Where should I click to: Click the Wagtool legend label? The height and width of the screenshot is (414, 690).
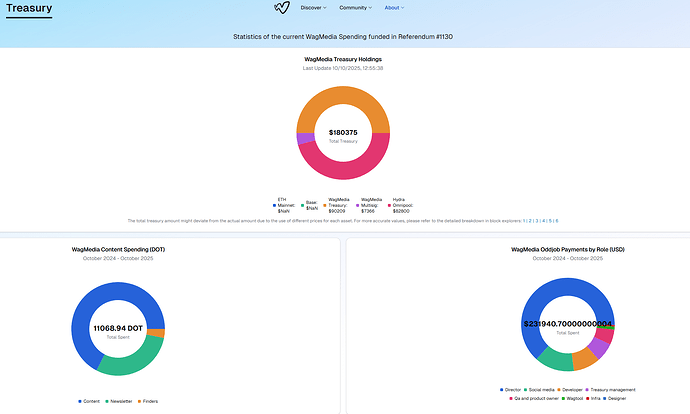[x=574, y=399]
